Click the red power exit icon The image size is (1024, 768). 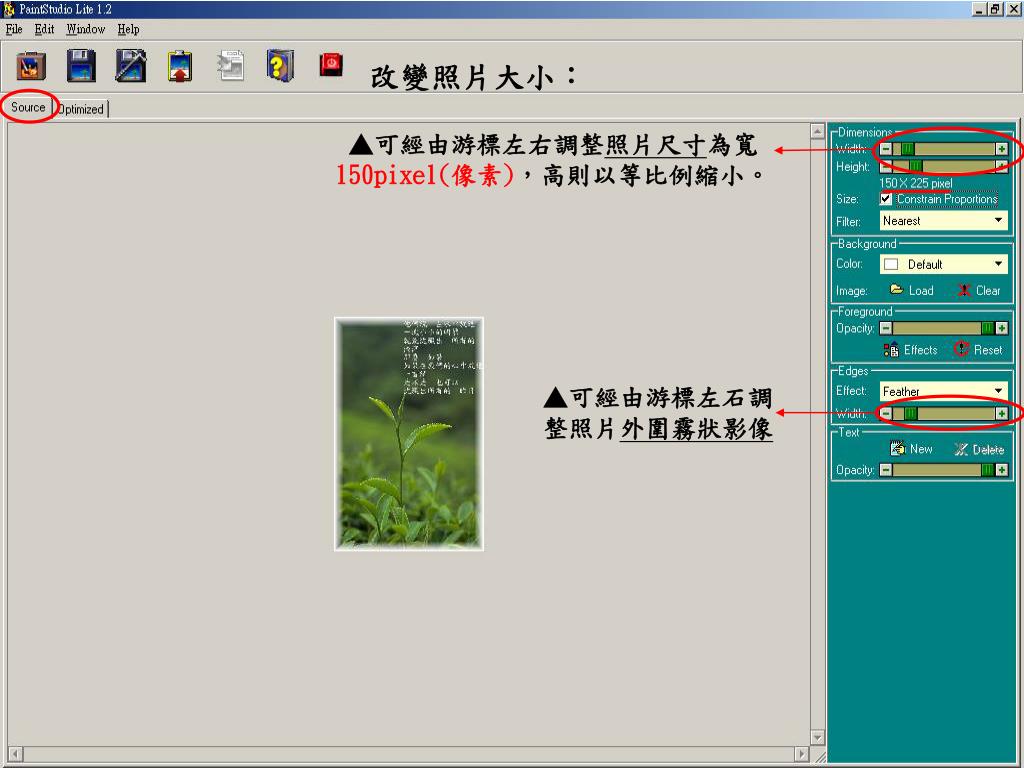click(331, 64)
